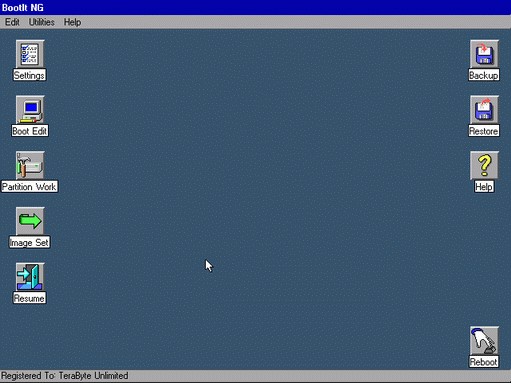Click the 'Backup' text label
Screen dimensions: 511x383
pos(484,75)
